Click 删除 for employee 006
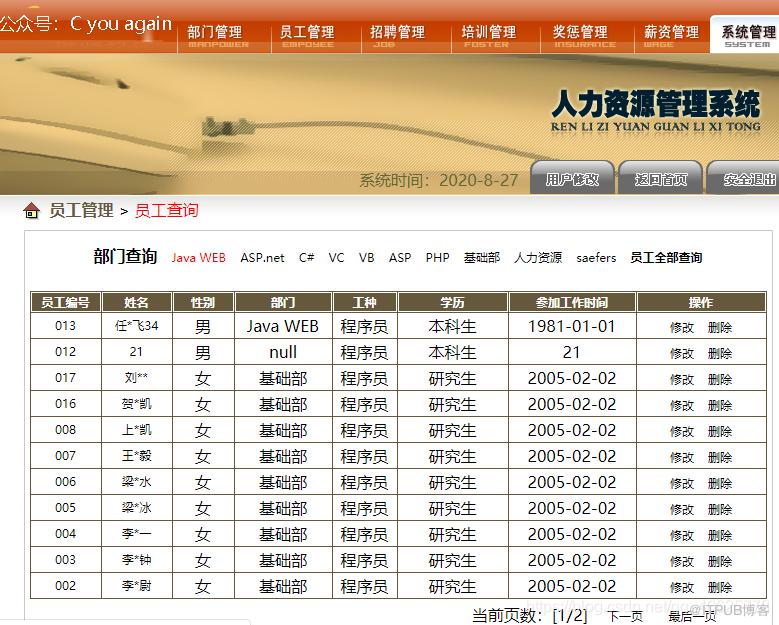779x625 pixels. click(720, 483)
